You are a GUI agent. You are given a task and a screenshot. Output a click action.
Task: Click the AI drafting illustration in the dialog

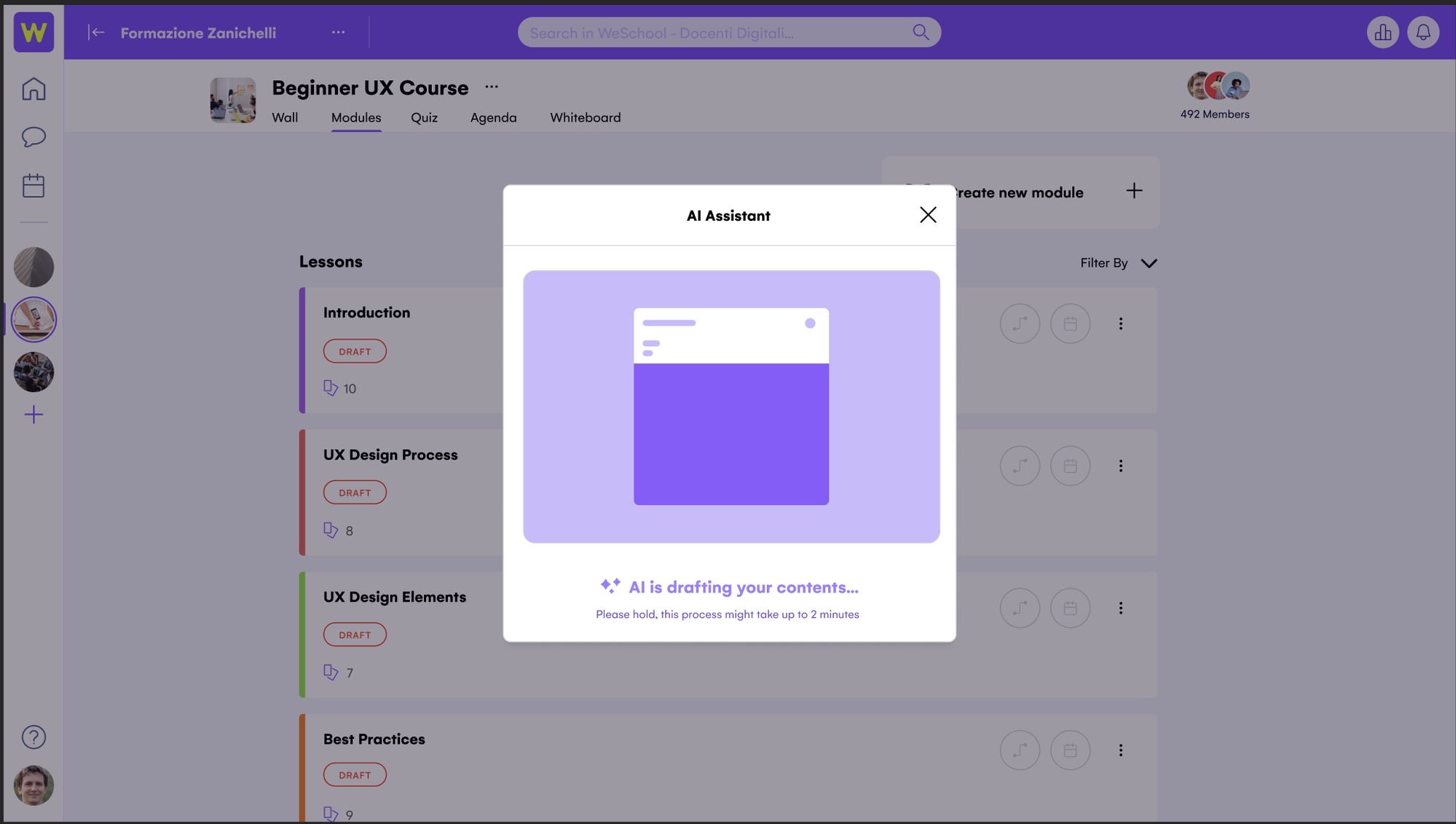coord(731,407)
